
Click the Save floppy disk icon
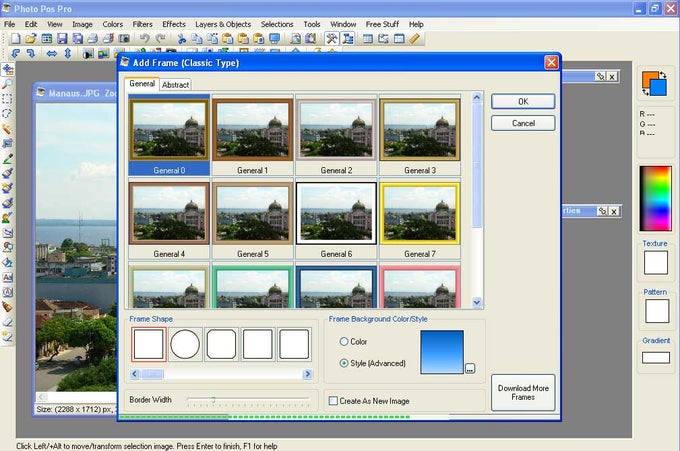tap(62, 39)
